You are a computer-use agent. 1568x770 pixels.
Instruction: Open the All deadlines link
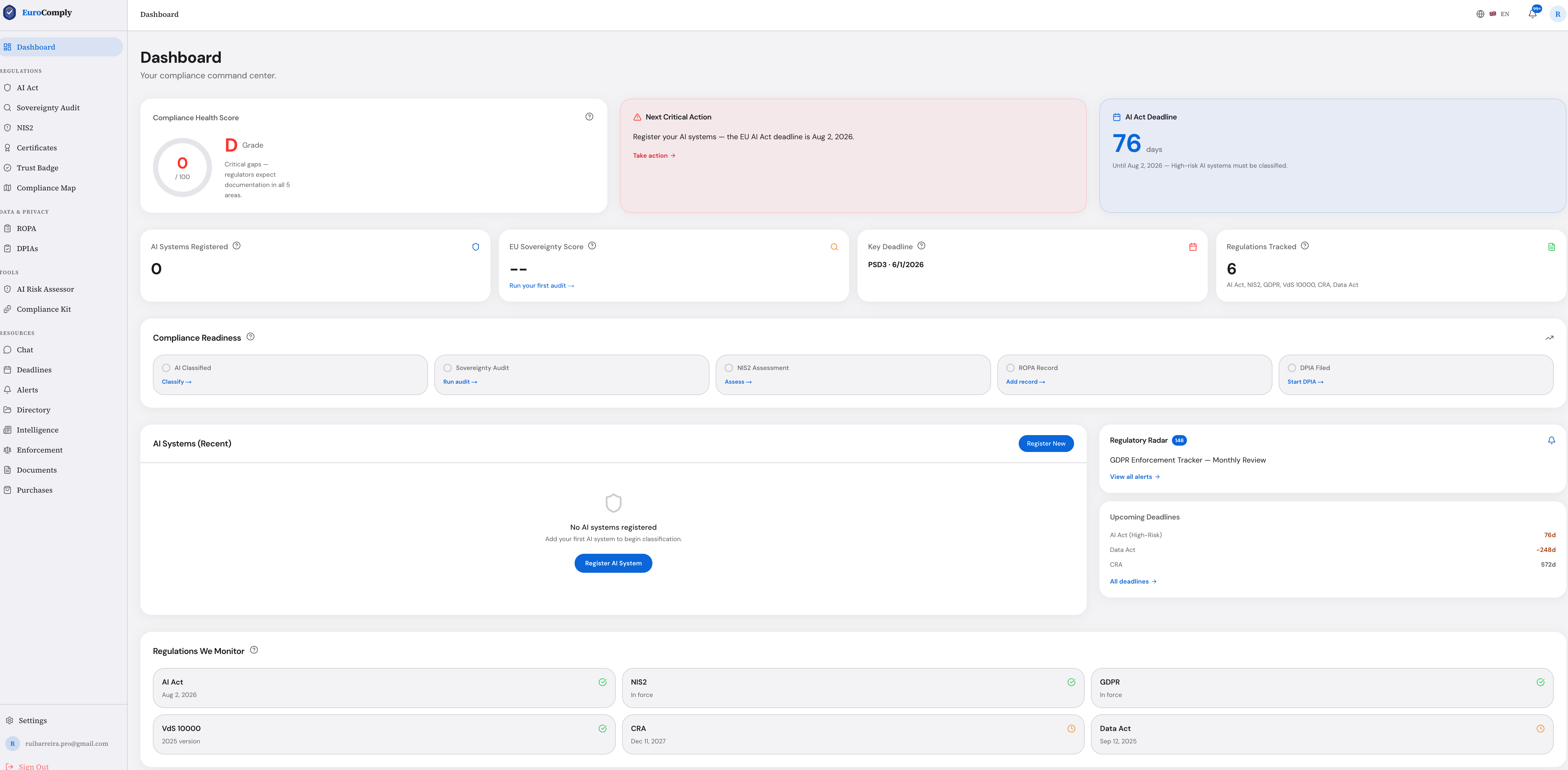[x=1133, y=582]
